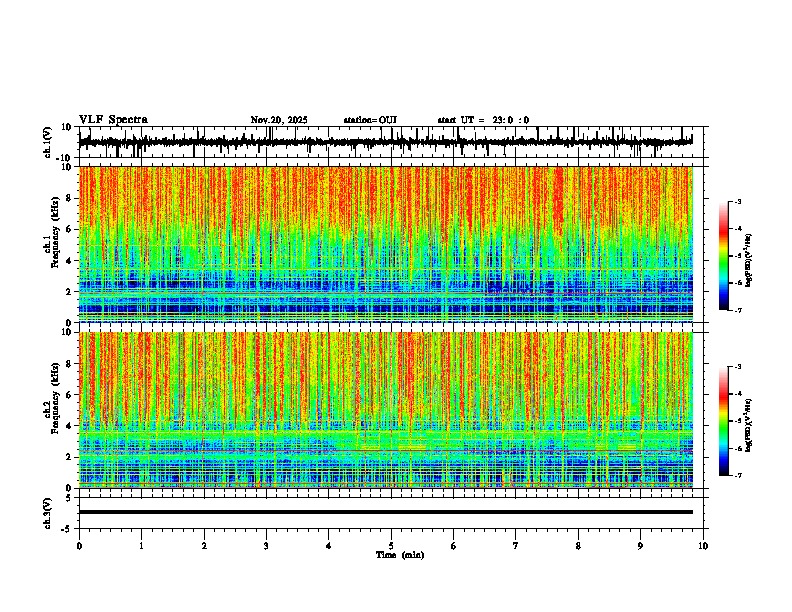Click the ch.3 flat voltage line
792x612 pixels.
click(386, 512)
